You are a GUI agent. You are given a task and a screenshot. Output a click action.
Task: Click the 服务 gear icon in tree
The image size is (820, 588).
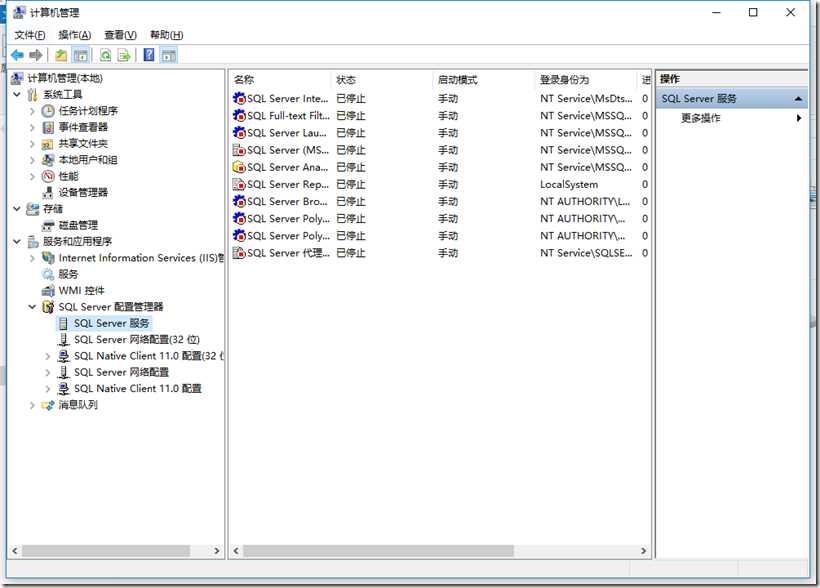click(x=48, y=274)
